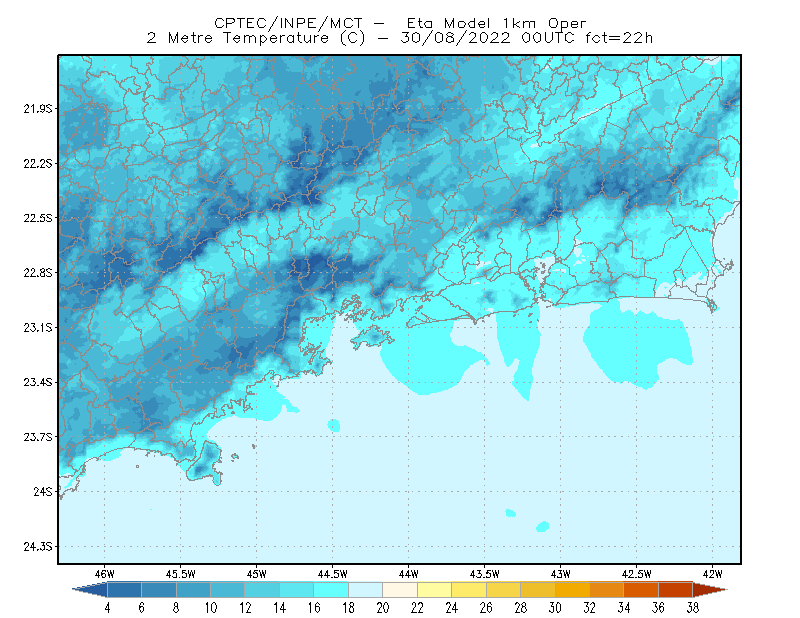Click the legend value 18

coord(348,608)
